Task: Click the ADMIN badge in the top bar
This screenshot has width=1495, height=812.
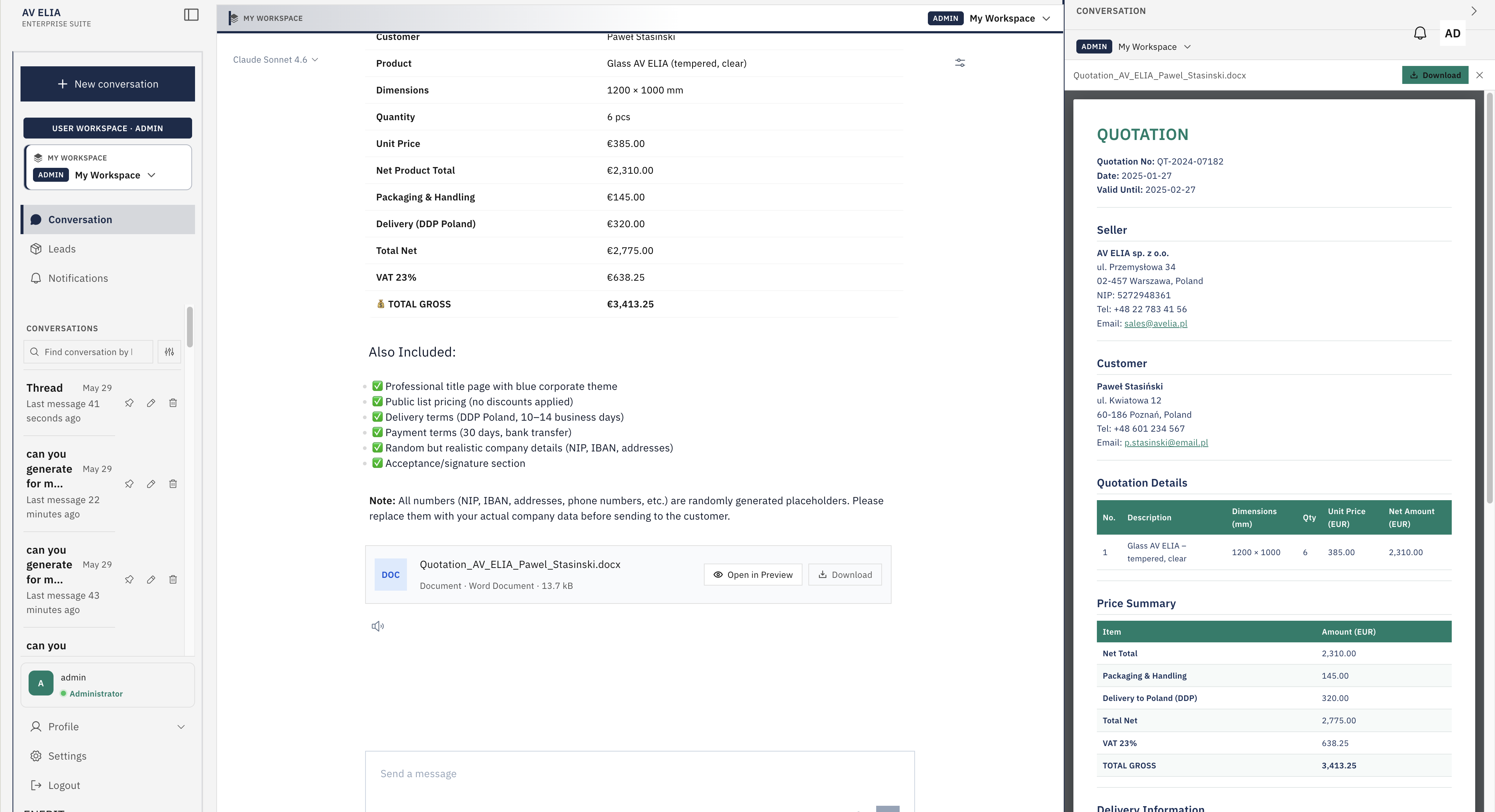Action: click(945, 19)
